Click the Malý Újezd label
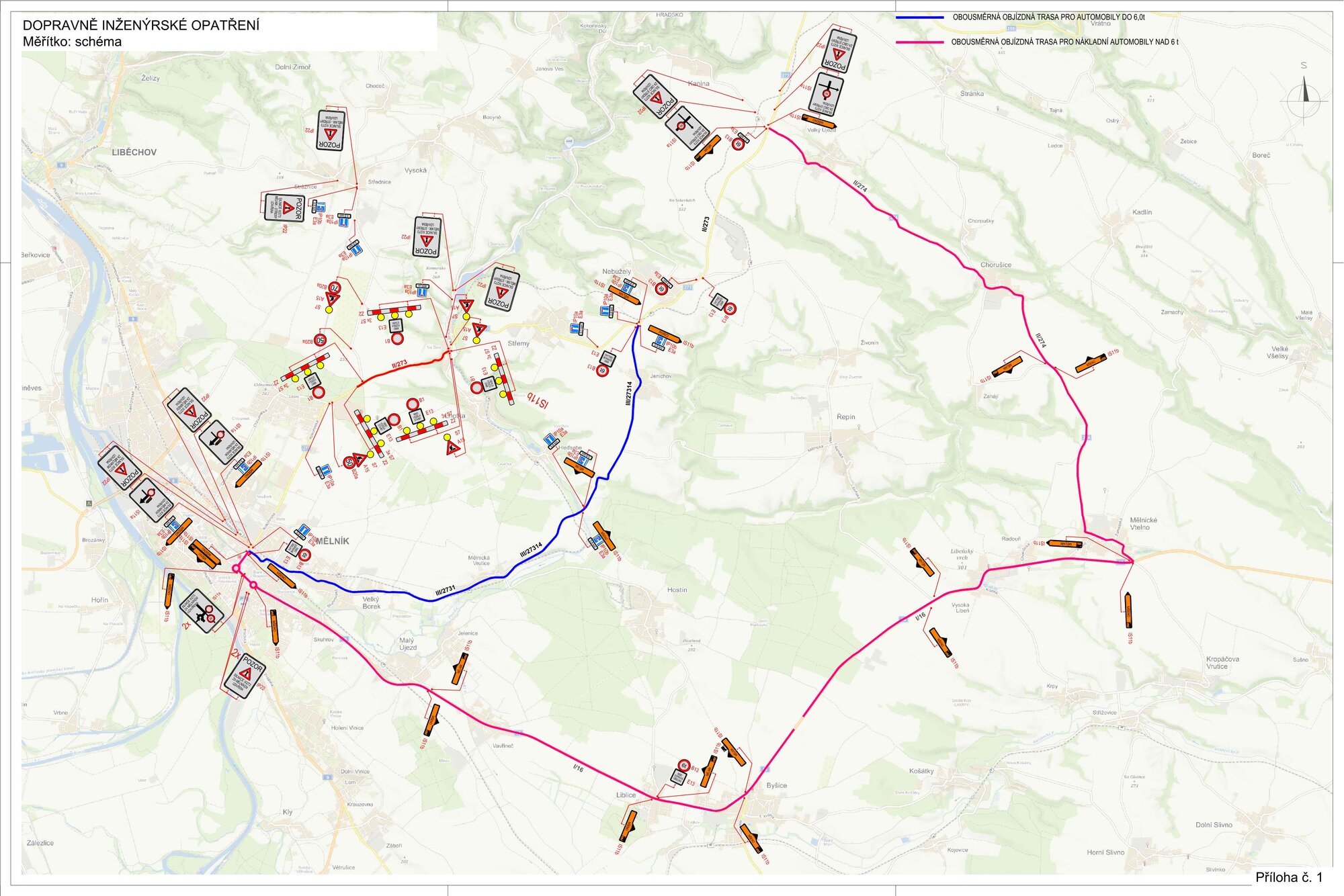Viewport: 1344px width, 896px height. coord(408,644)
